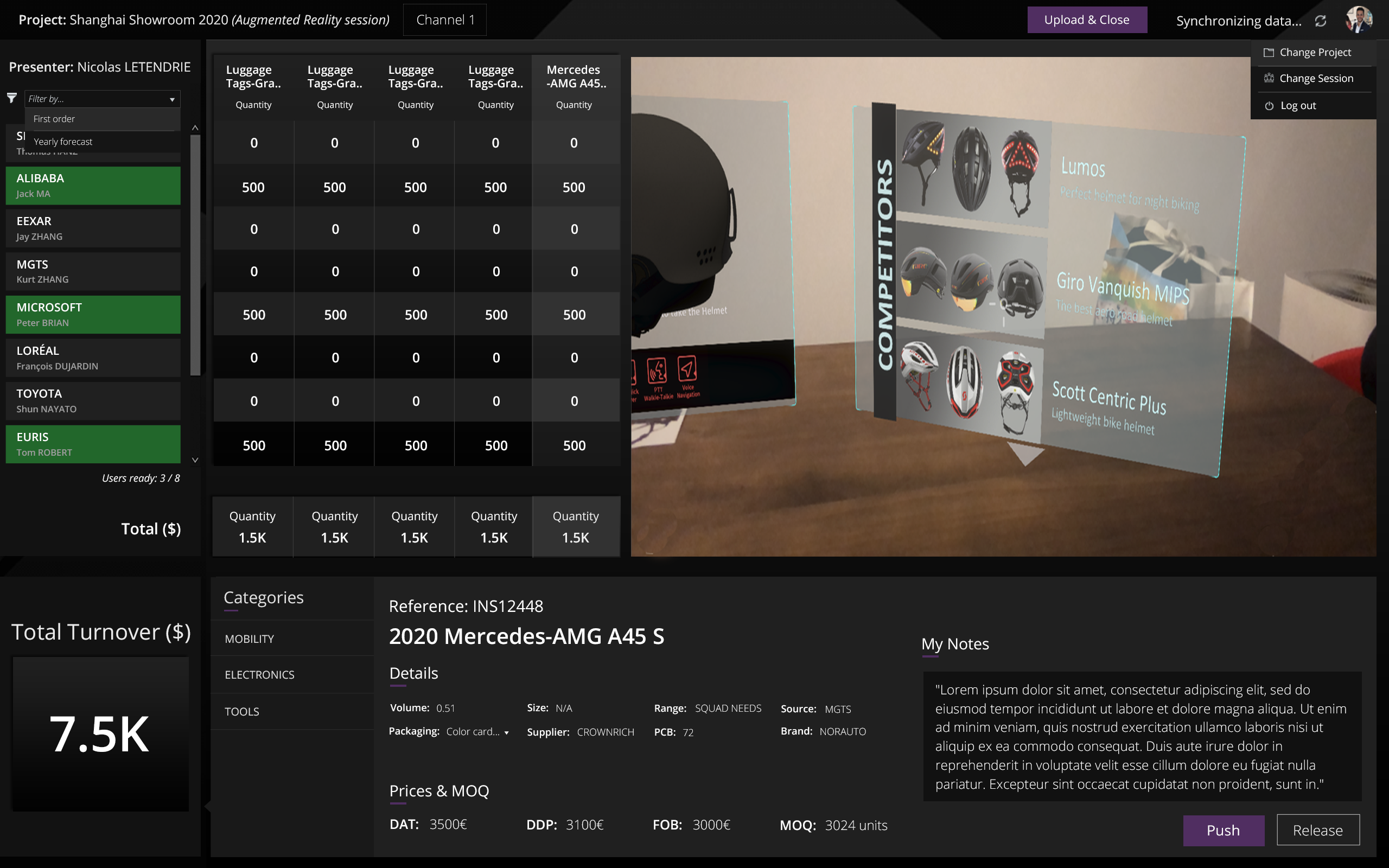Click the filter funnel icon
This screenshot has width=1389, height=868.
pos(11,98)
